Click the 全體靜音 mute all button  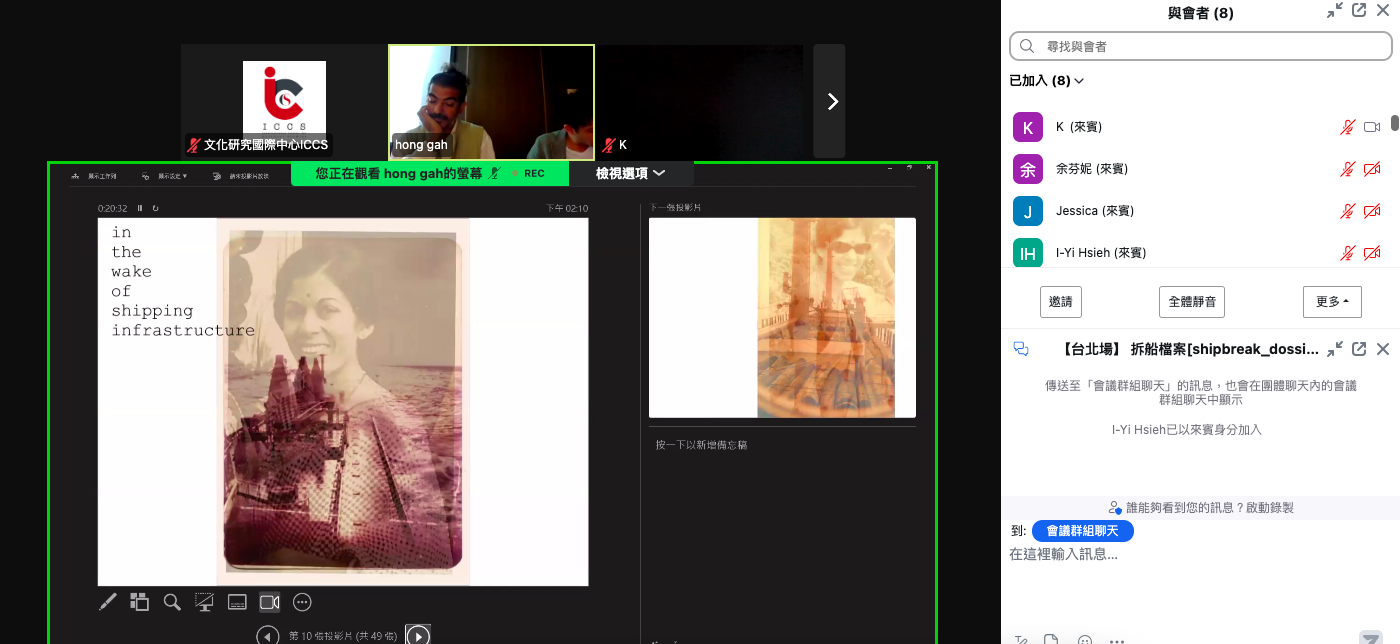pyautogui.click(x=1191, y=301)
